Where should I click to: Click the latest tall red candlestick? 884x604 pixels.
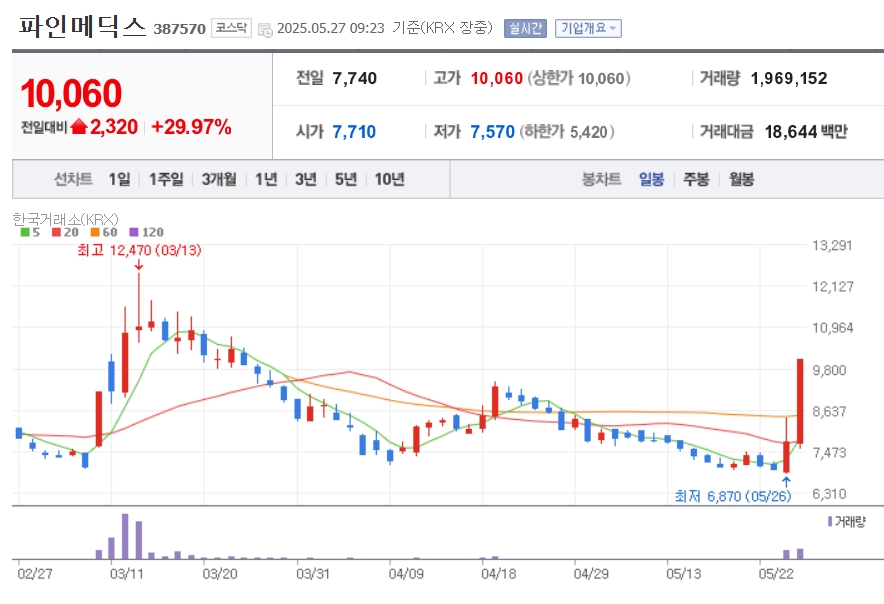point(800,402)
